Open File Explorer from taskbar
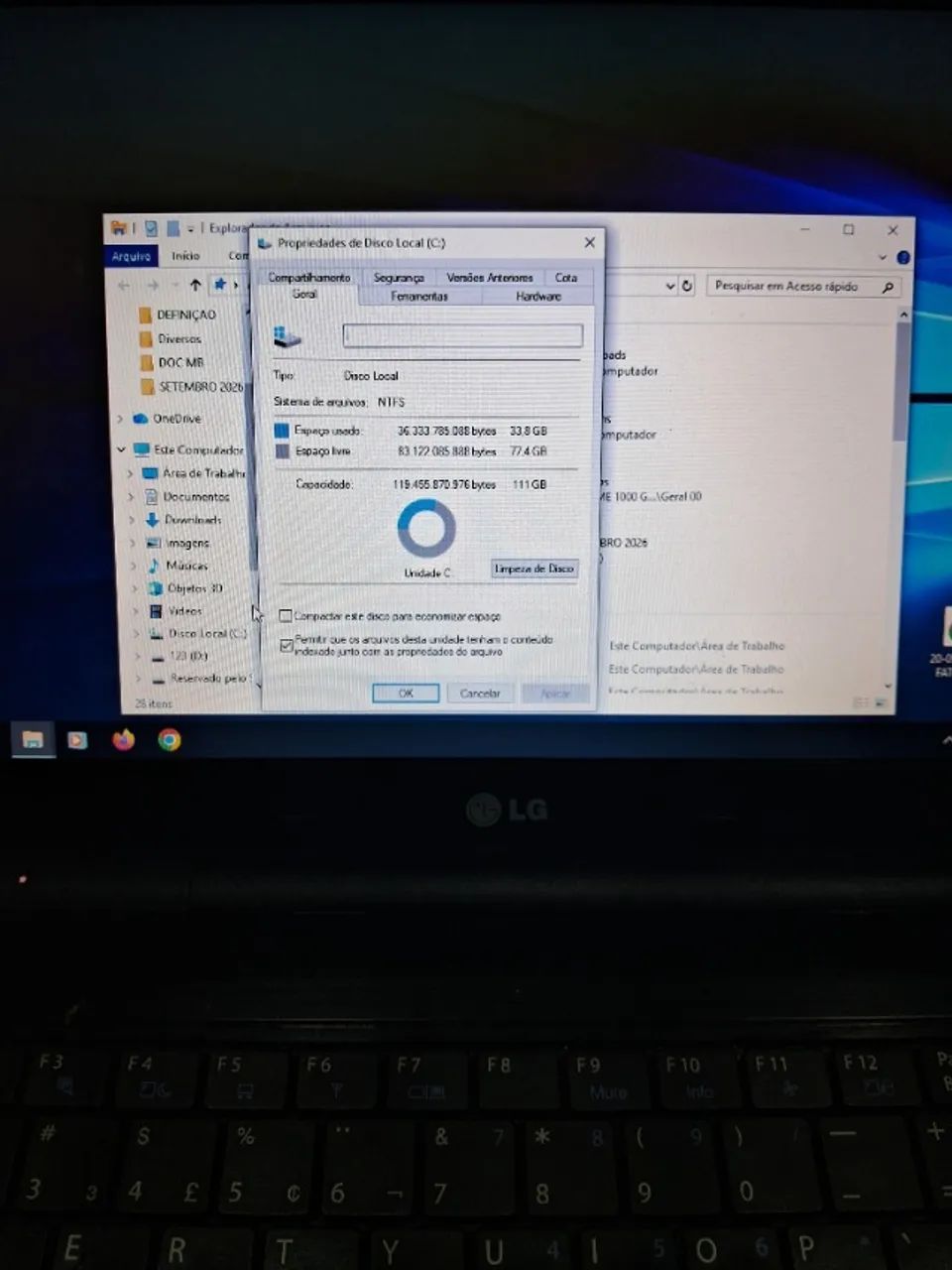Viewport: 952px width, 1270px height. pos(33,740)
